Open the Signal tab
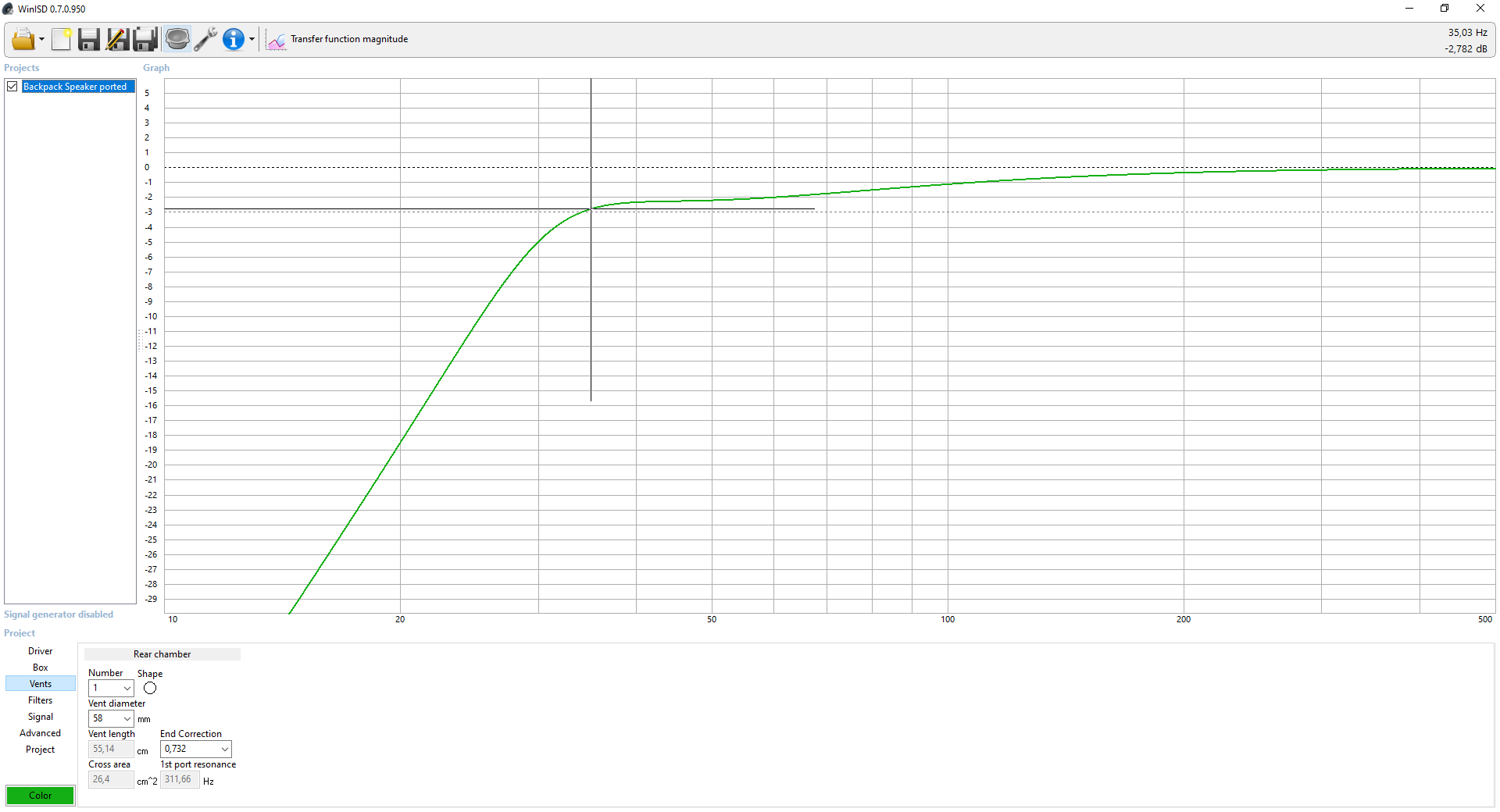Image resolution: width=1500 pixels, height=812 pixels. [x=41, y=717]
